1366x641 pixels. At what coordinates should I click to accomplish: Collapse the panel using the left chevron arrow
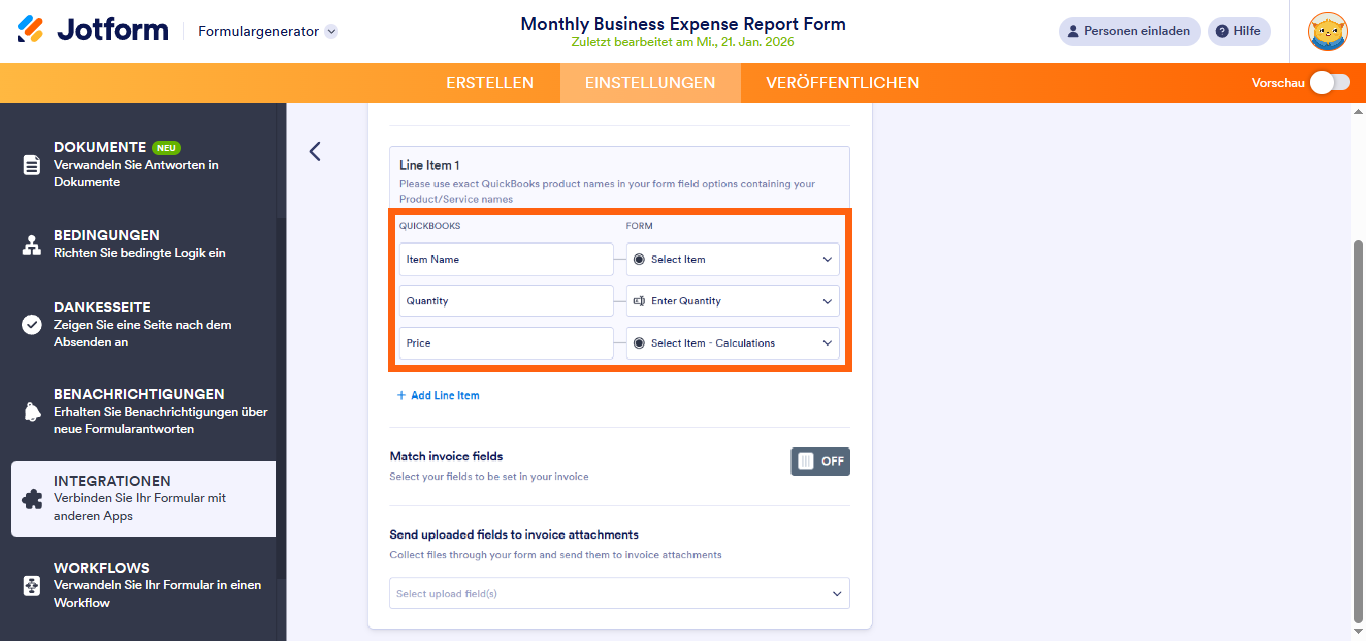[315, 151]
